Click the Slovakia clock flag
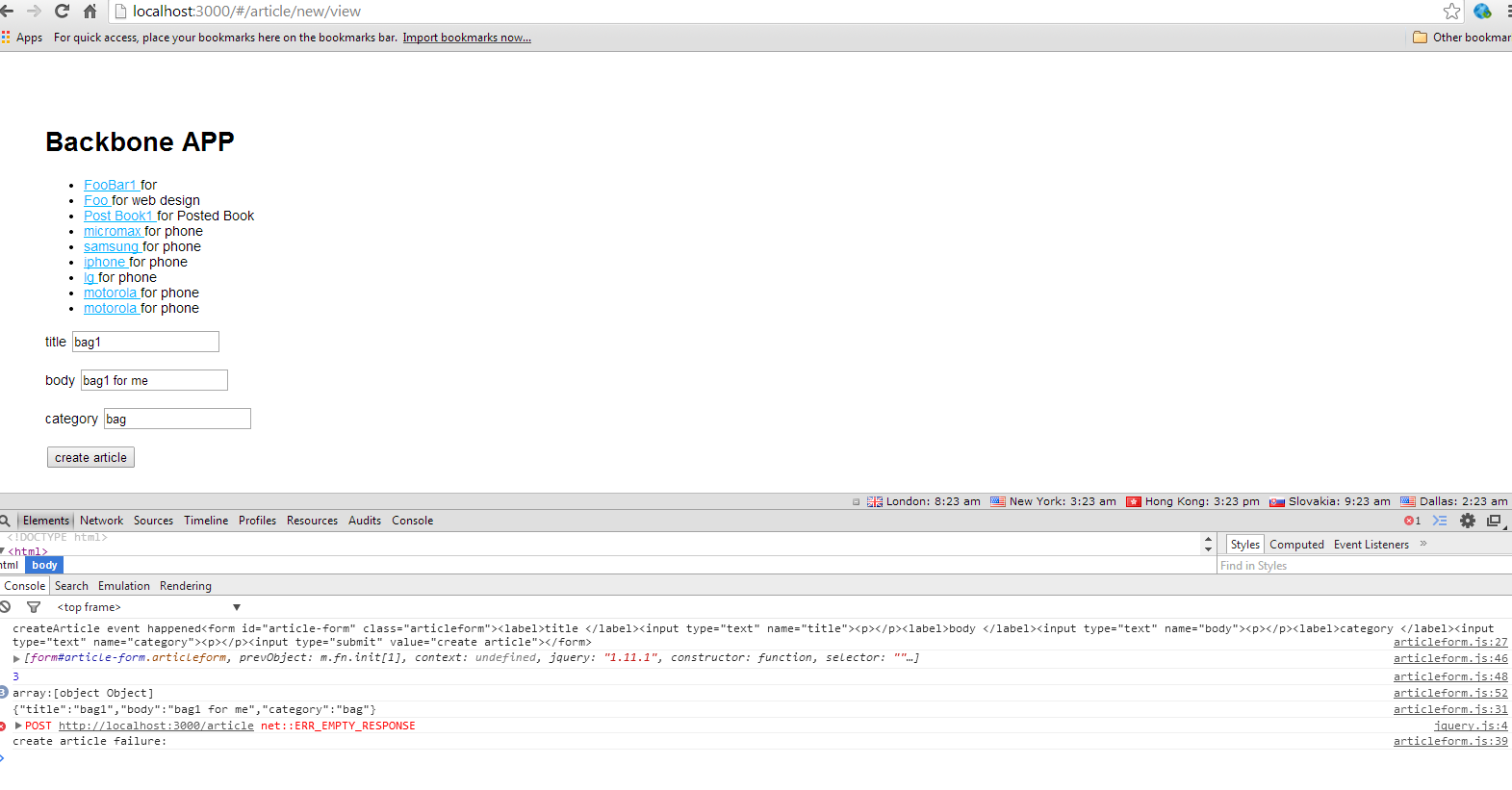 click(x=1277, y=501)
